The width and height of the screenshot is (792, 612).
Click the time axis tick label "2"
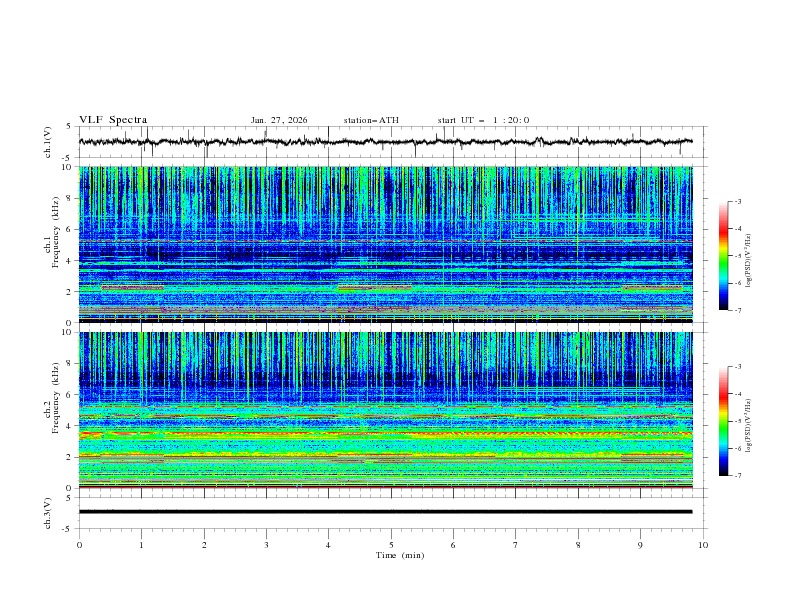204,545
